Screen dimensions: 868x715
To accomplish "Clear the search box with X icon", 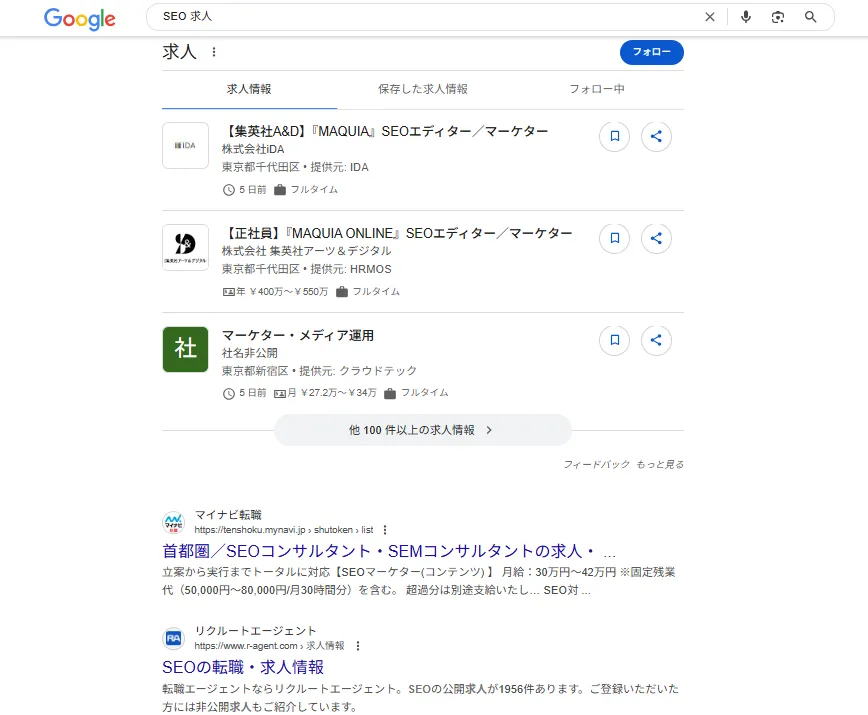I will (710, 17).
